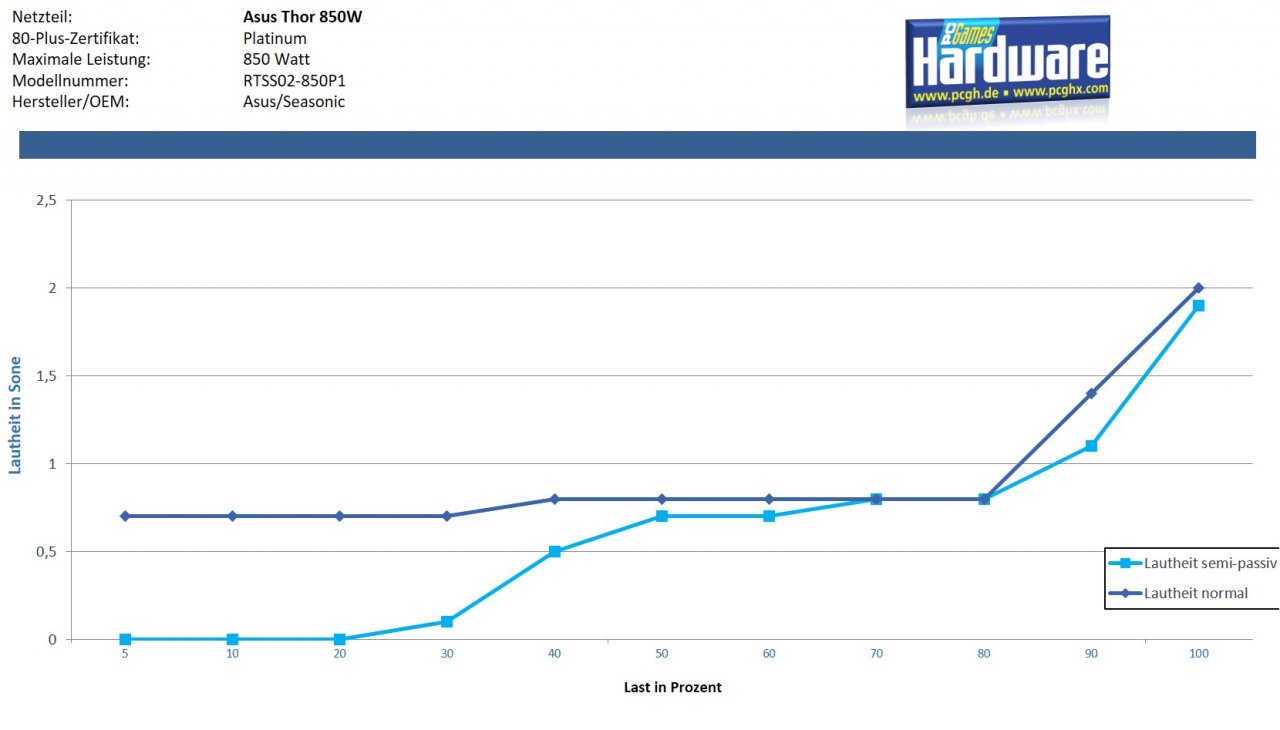Click the x-axis tick label '100'
1280x730 pixels.
(1198, 653)
